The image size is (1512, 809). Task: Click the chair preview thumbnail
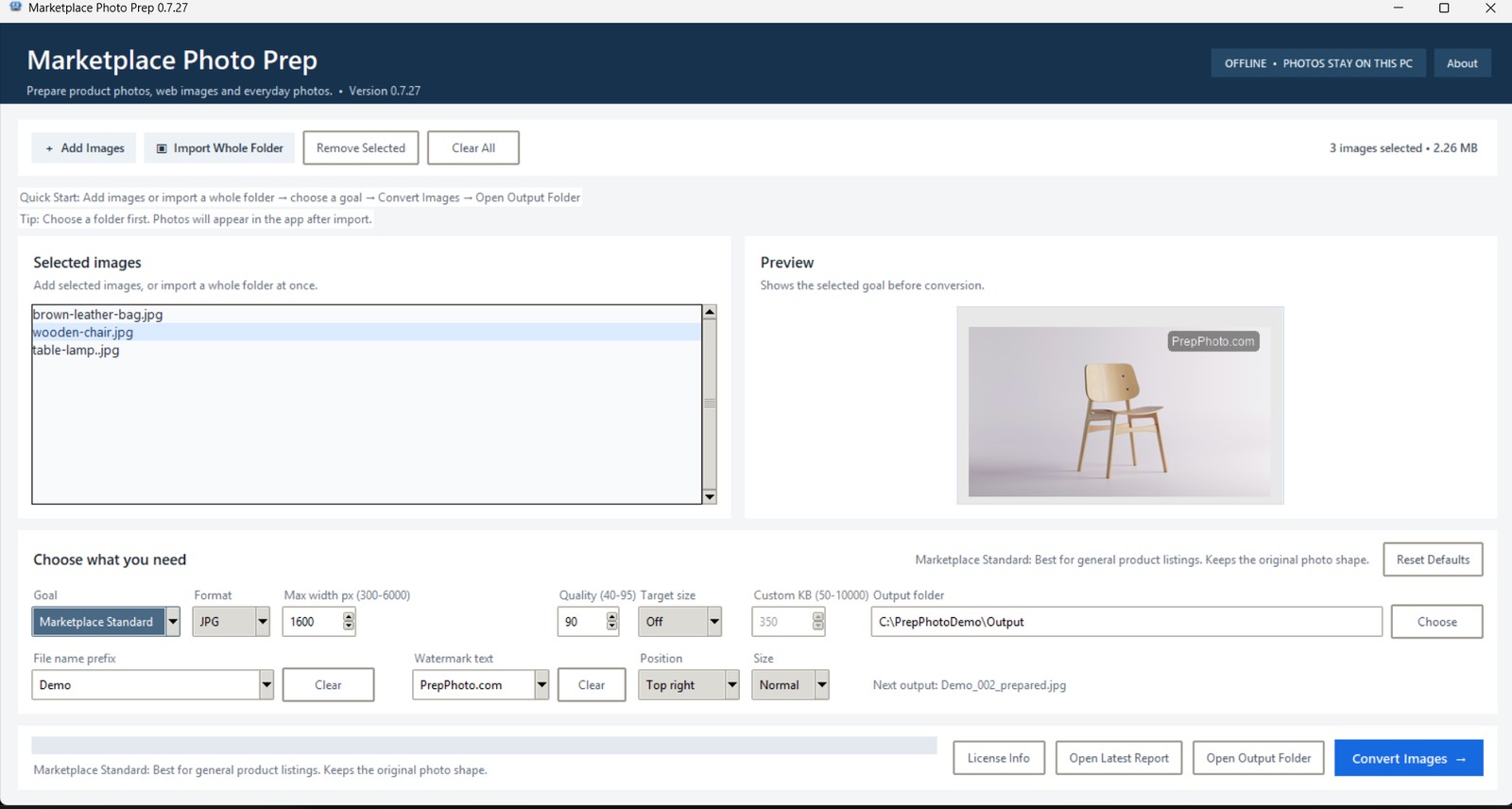tap(1120, 405)
